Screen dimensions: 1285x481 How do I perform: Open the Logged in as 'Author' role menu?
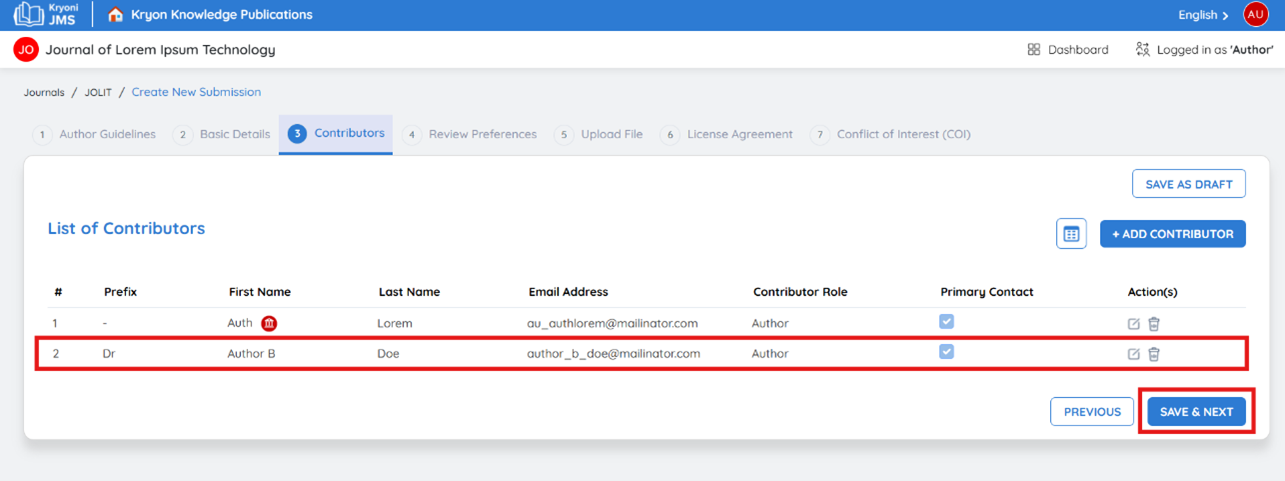click(1204, 49)
